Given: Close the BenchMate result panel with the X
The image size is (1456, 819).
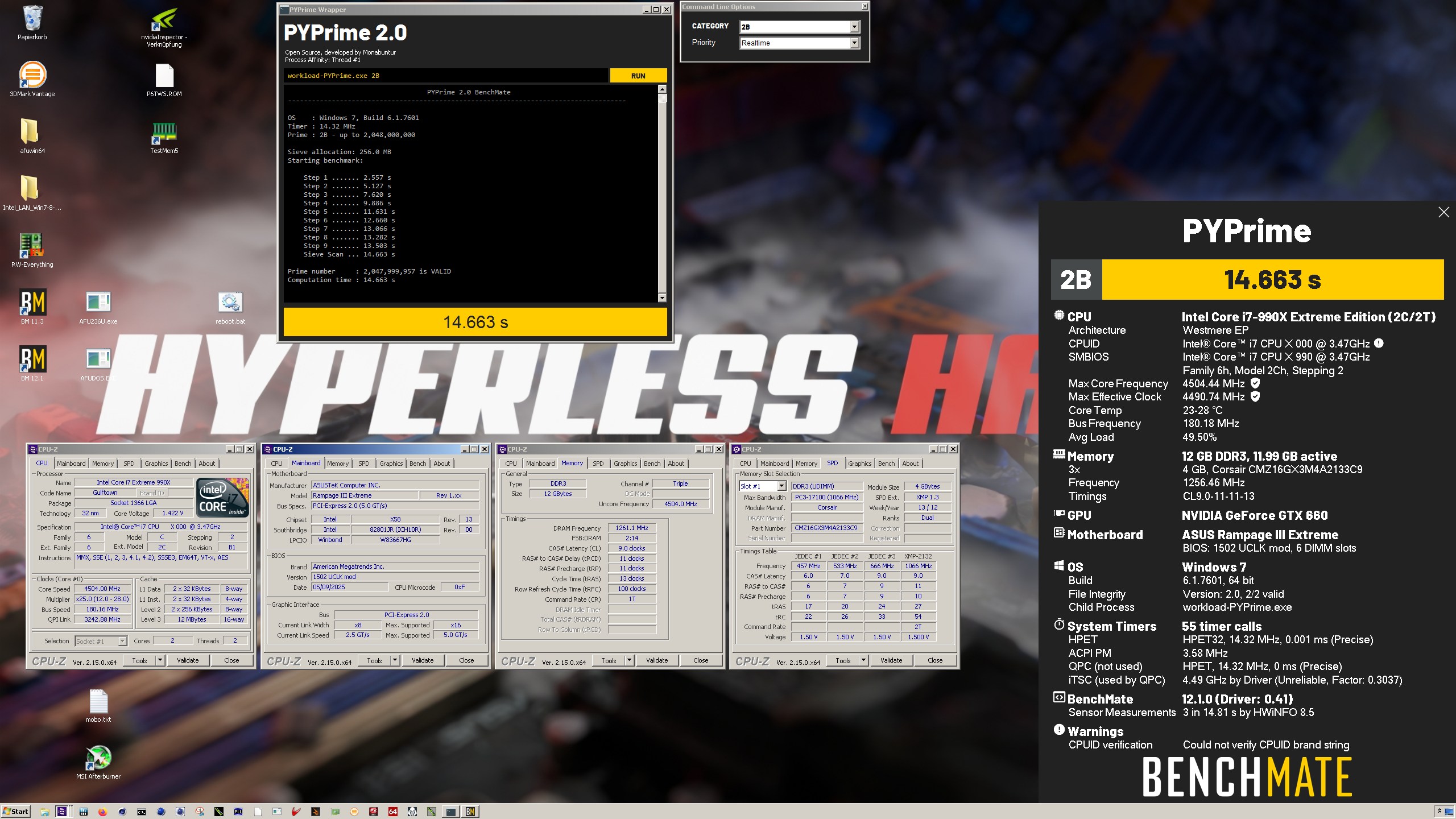Looking at the screenshot, I should point(1443,212).
